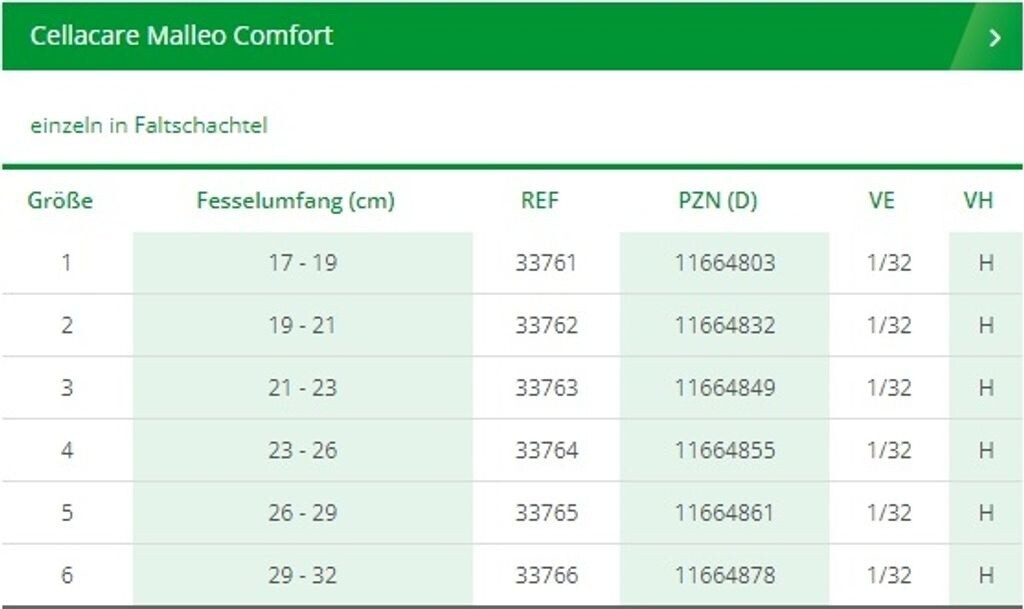1024x609 pixels.
Task: Select REF number 33764
Action: click(546, 450)
